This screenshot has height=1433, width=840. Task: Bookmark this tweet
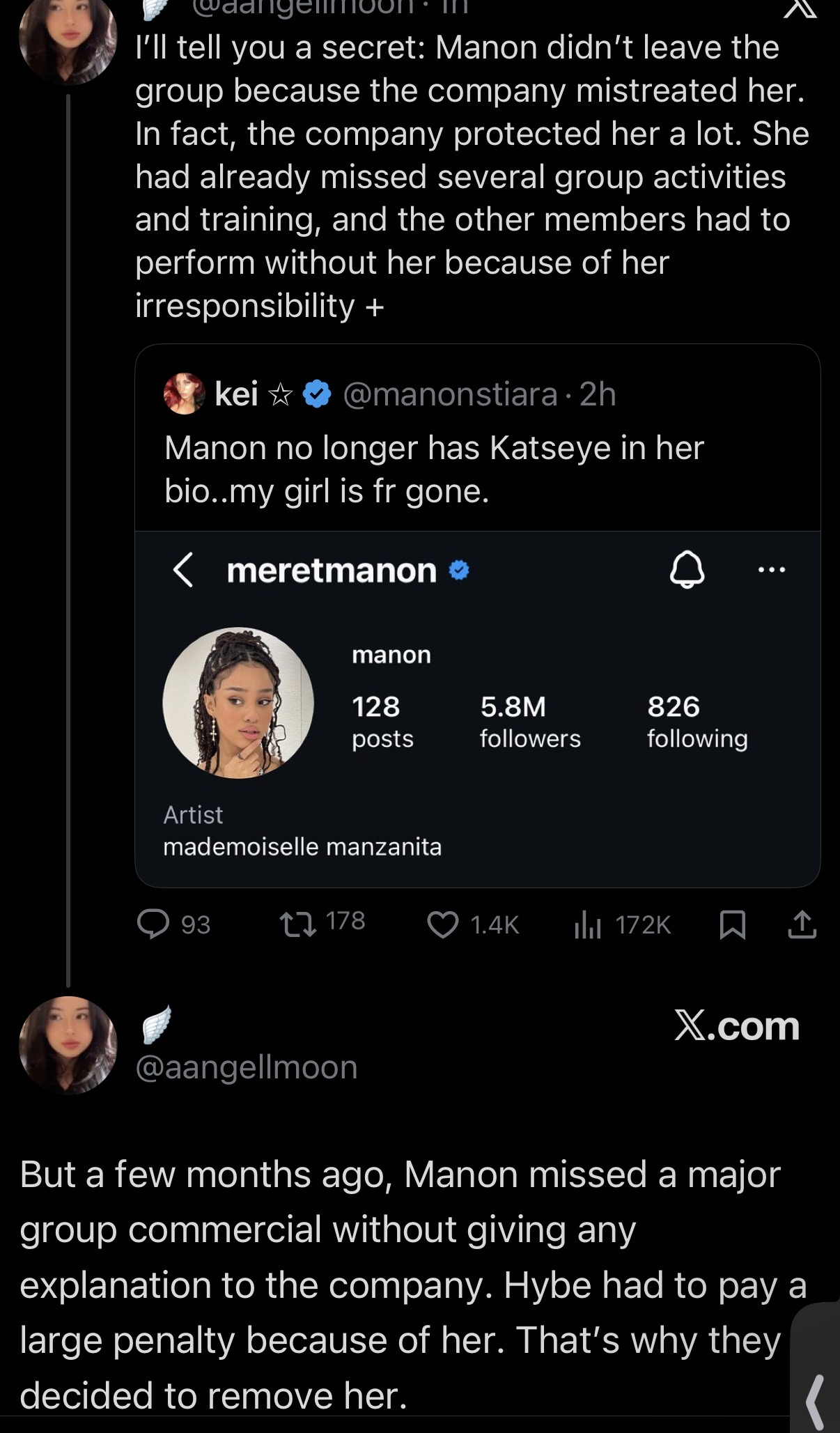point(732,925)
